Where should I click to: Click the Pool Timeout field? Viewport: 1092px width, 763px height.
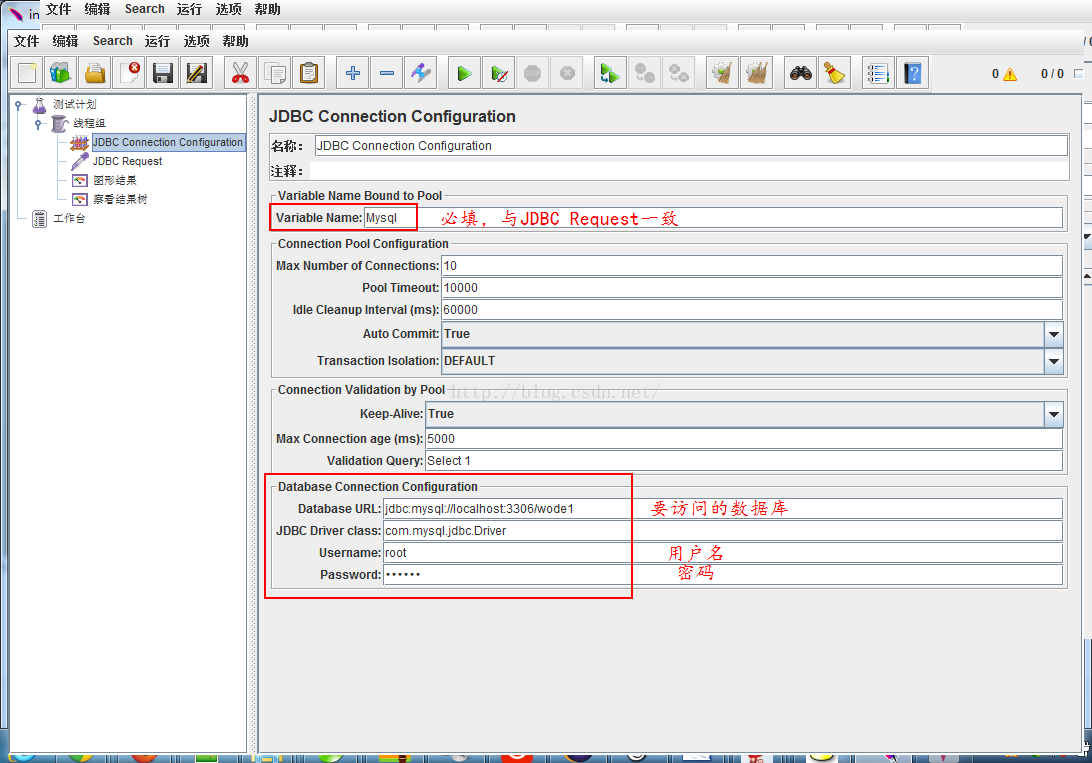pos(752,288)
